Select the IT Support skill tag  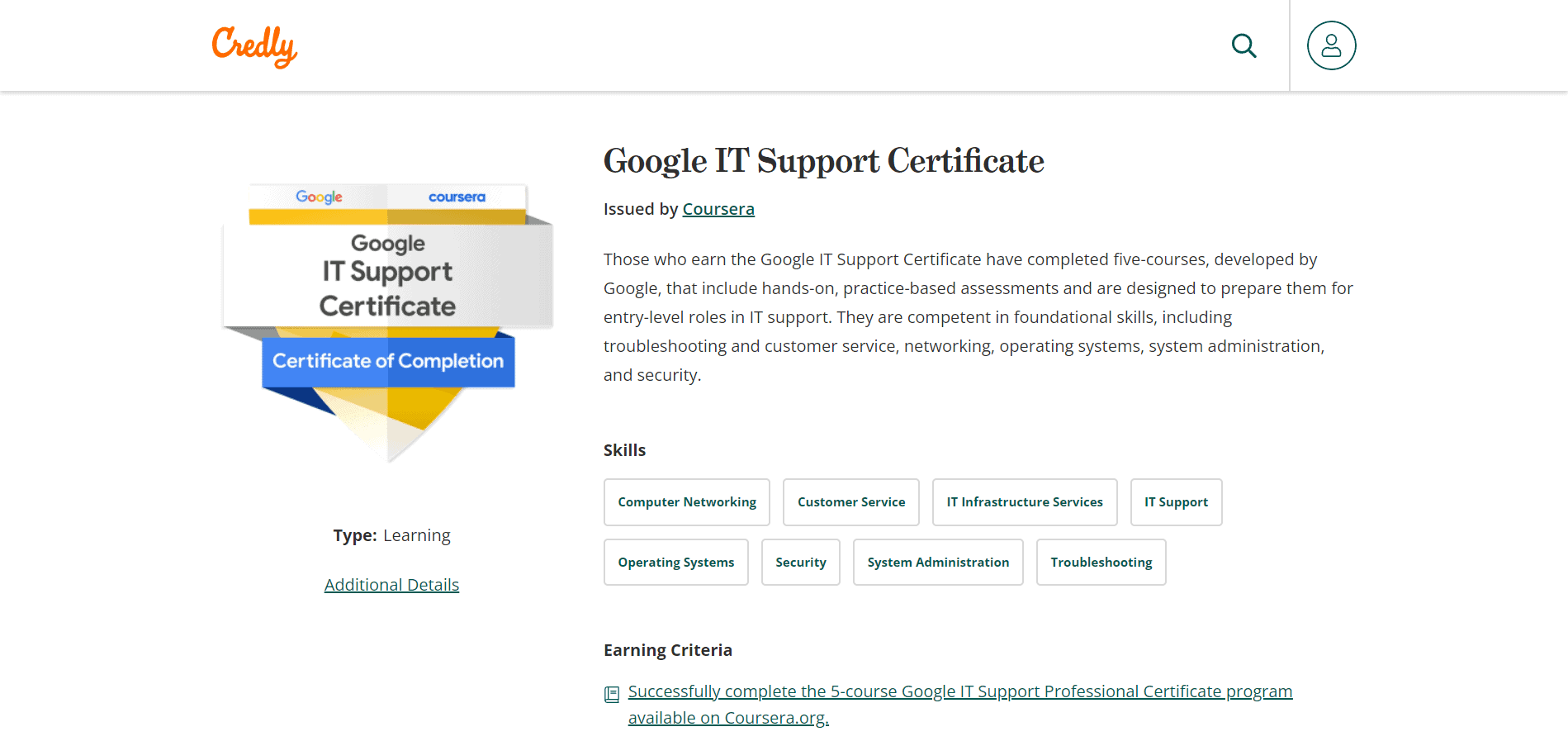point(1176,502)
